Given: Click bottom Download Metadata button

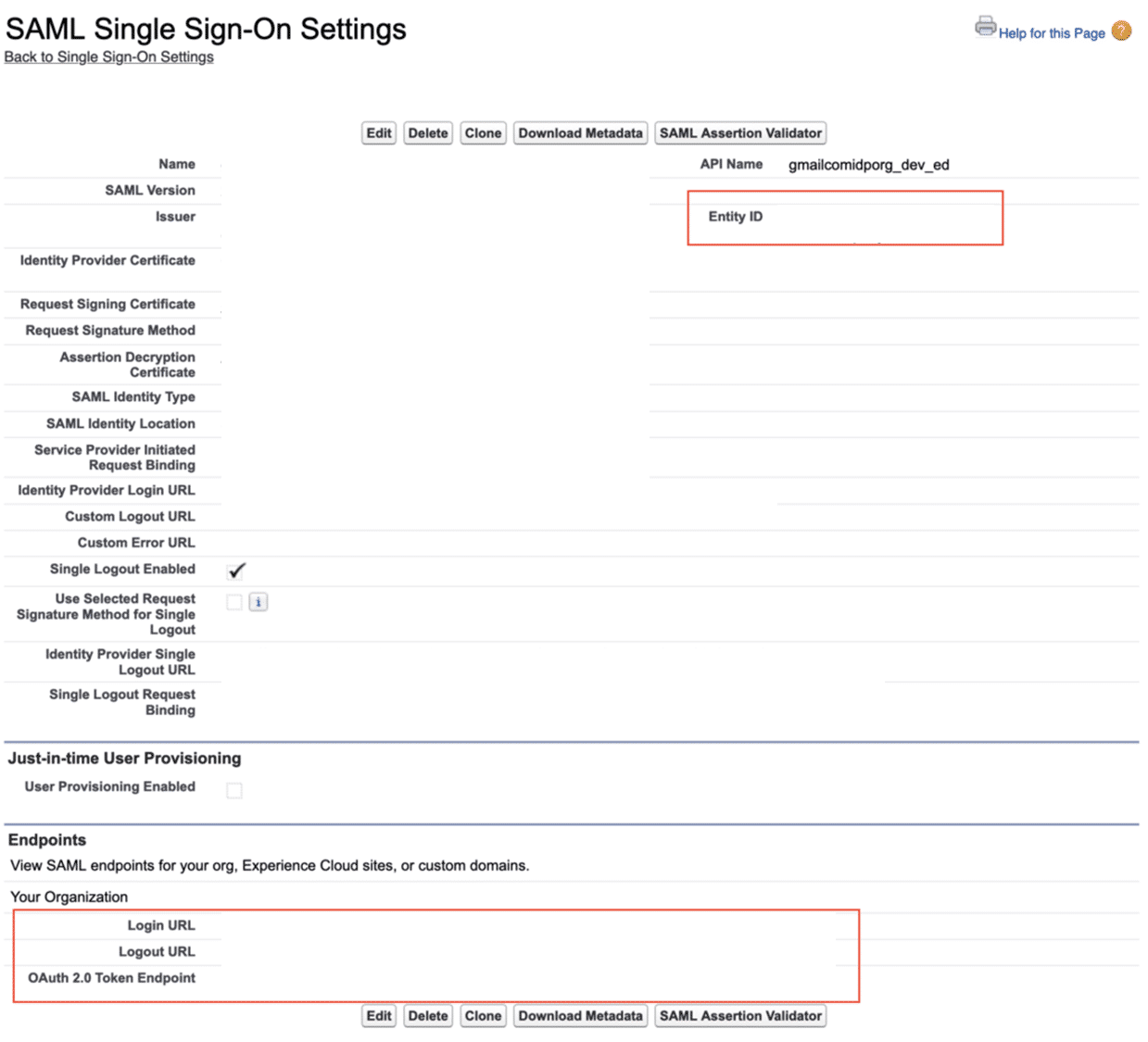Looking at the screenshot, I should (x=580, y=1015).
